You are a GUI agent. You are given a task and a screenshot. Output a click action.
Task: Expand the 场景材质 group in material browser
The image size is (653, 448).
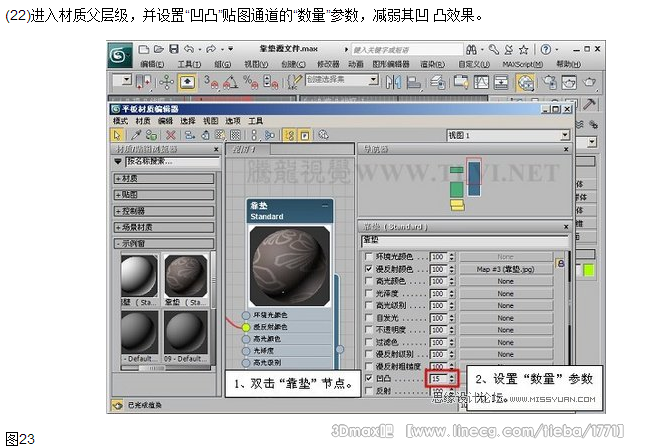tap(164, 227)
